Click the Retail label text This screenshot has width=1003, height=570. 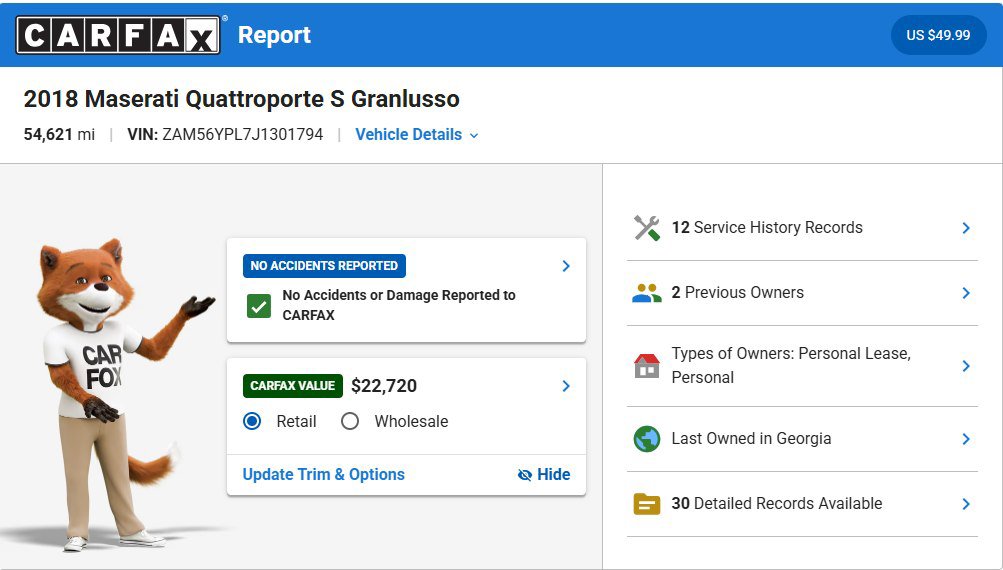coord(297,422)
